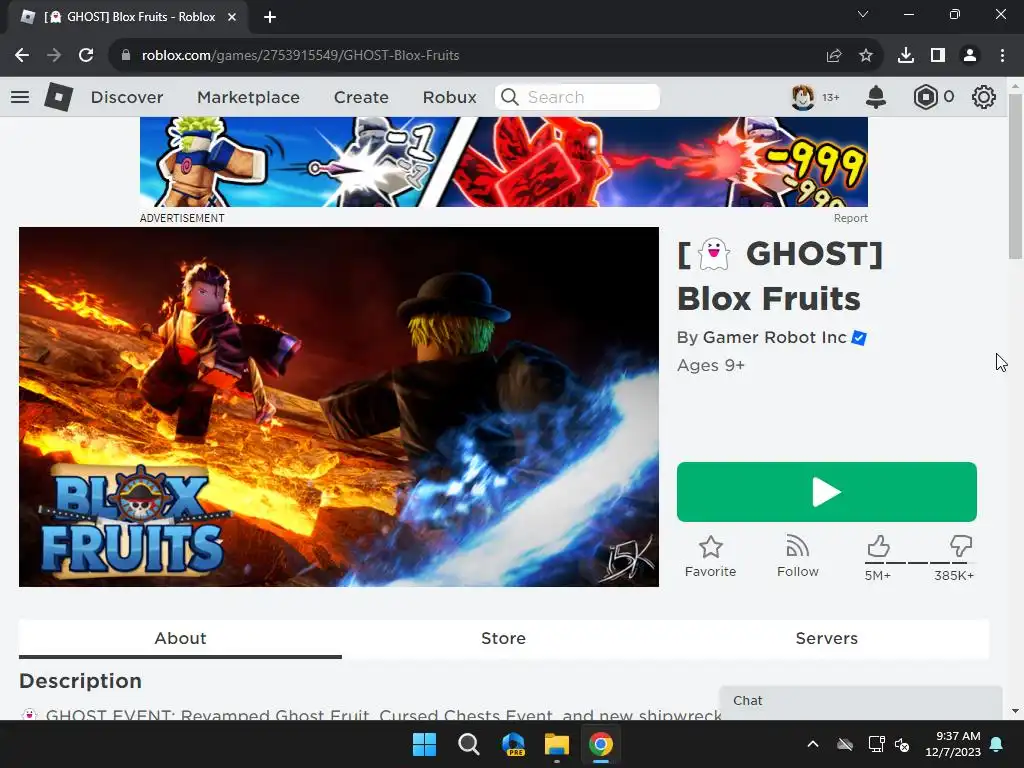Go back to the previous browser page
This screenshot has width=1024, height=768.
coord(22,56)
